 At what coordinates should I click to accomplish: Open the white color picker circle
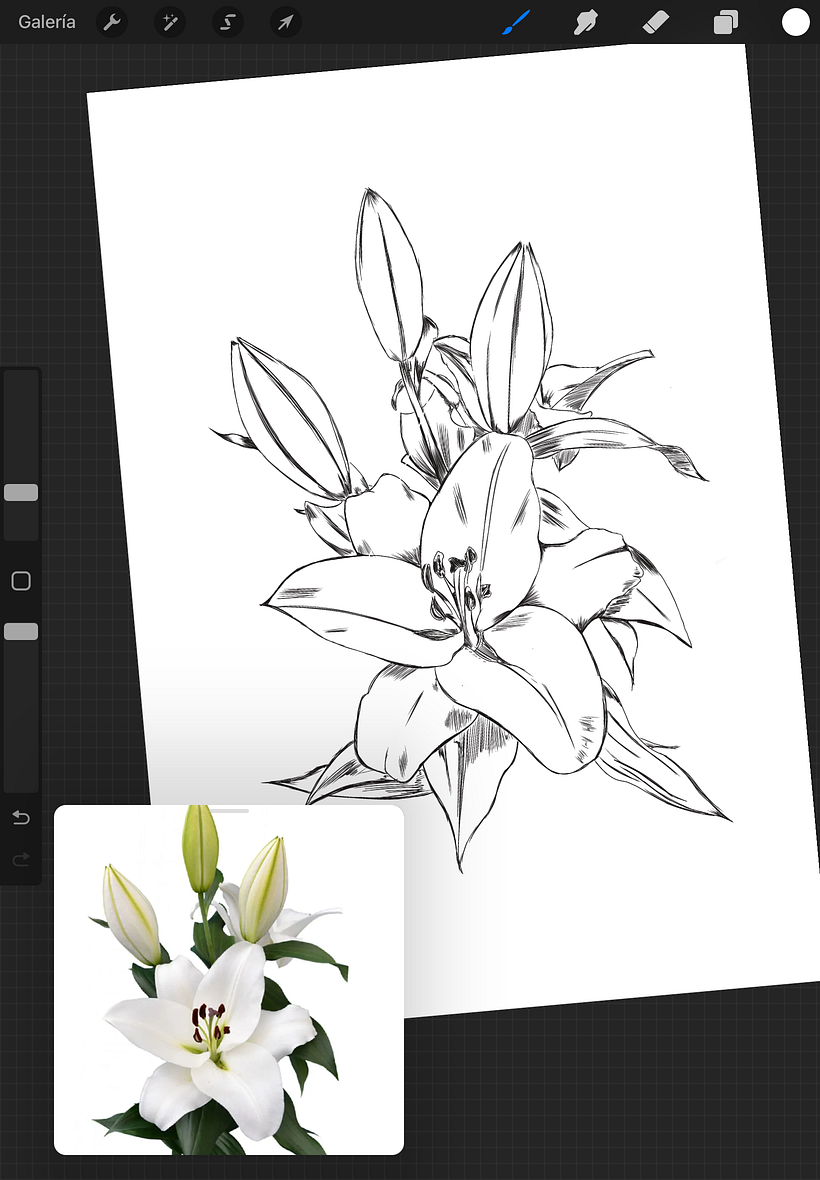click(795, 22)
